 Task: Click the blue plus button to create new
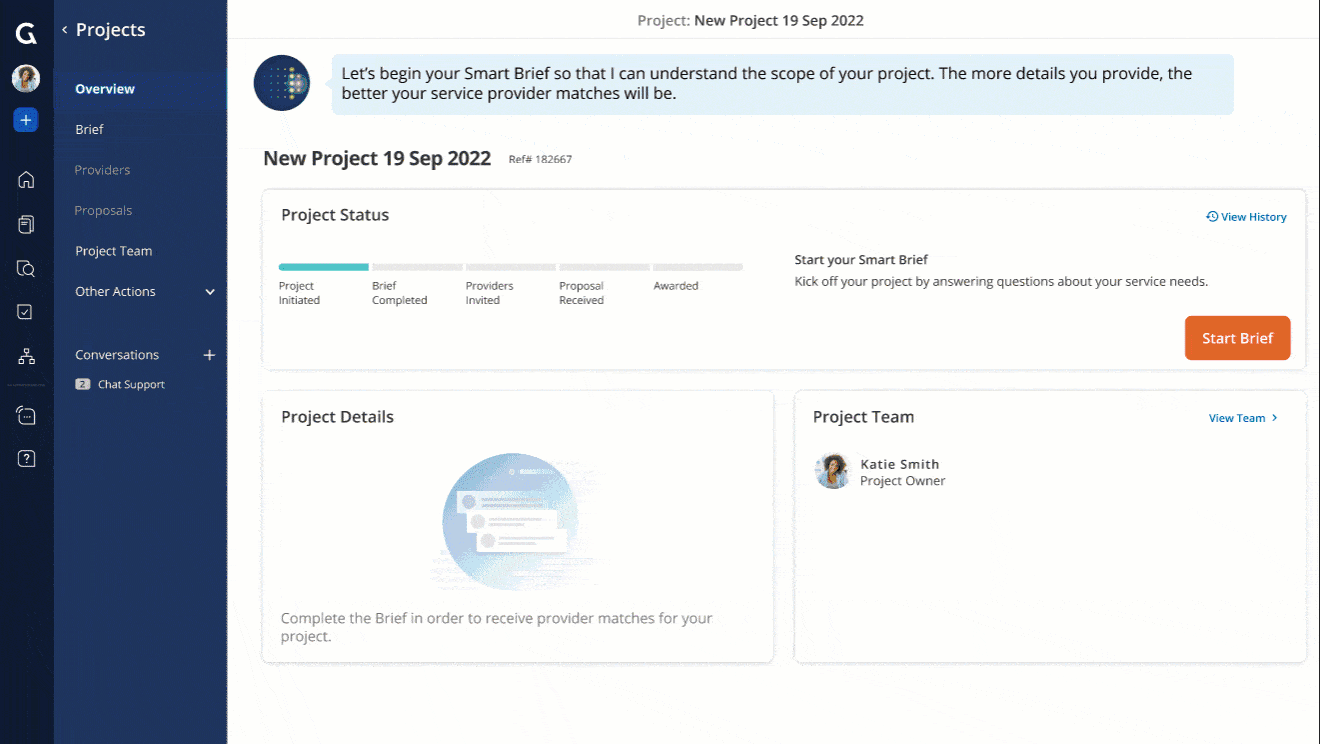pos(25,119)
